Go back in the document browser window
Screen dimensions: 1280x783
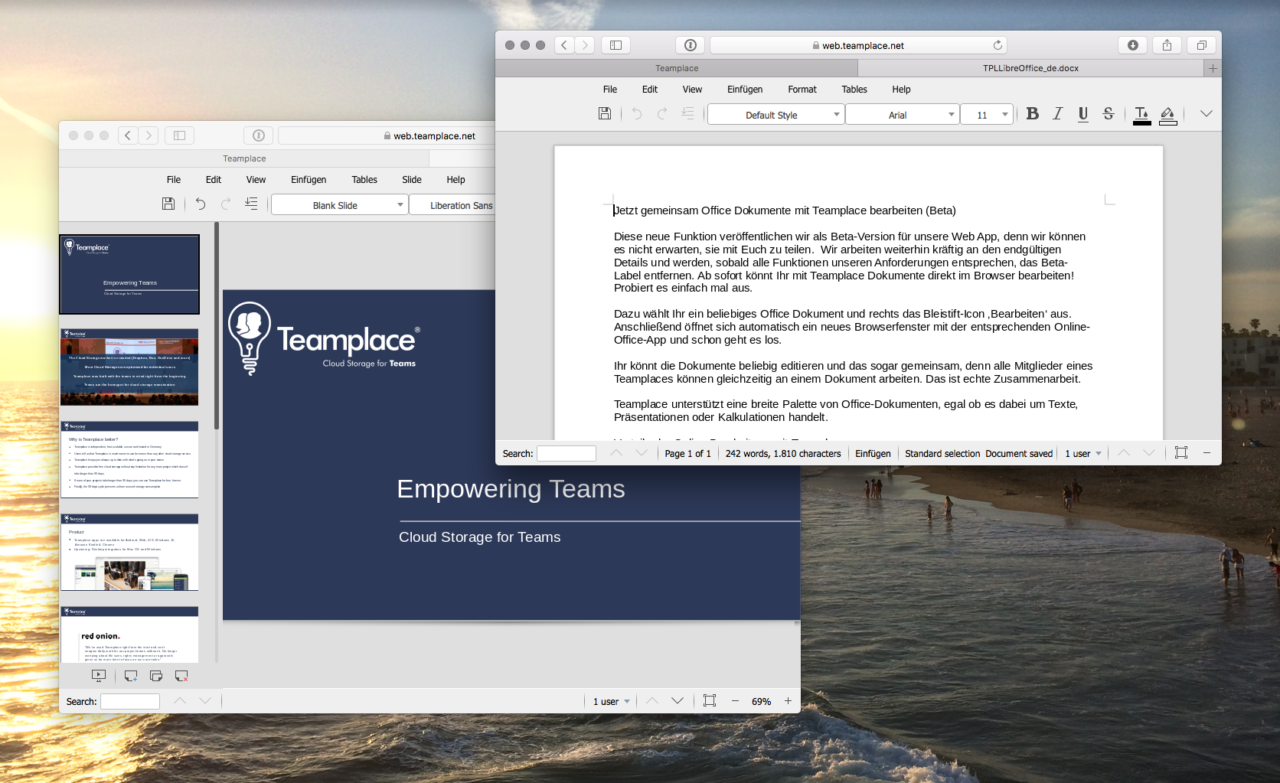564,45
